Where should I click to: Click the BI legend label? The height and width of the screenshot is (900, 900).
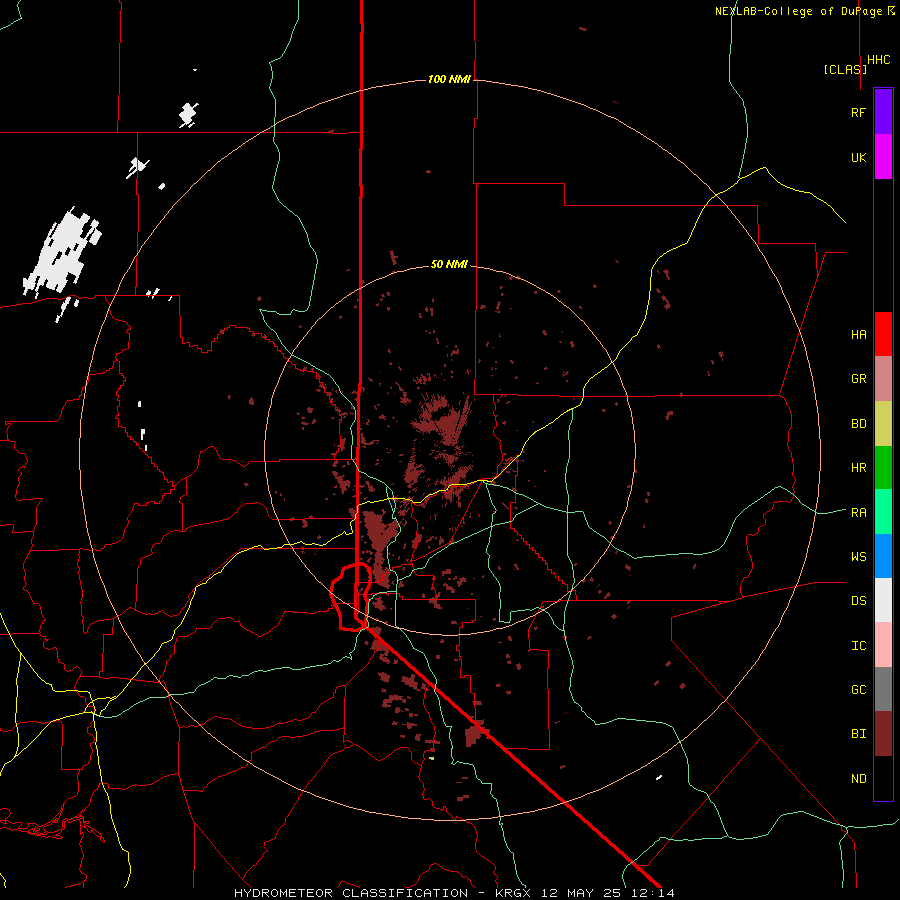point(858,734)
